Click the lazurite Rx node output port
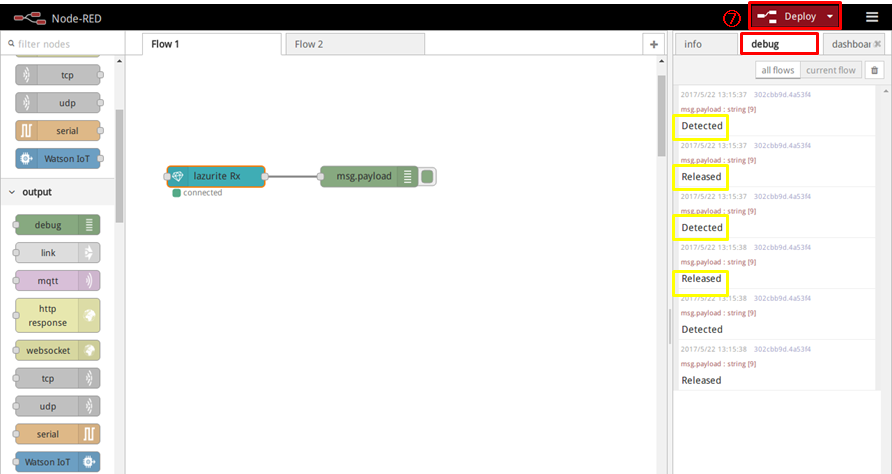The image size is (892, 474). point(265,176)
